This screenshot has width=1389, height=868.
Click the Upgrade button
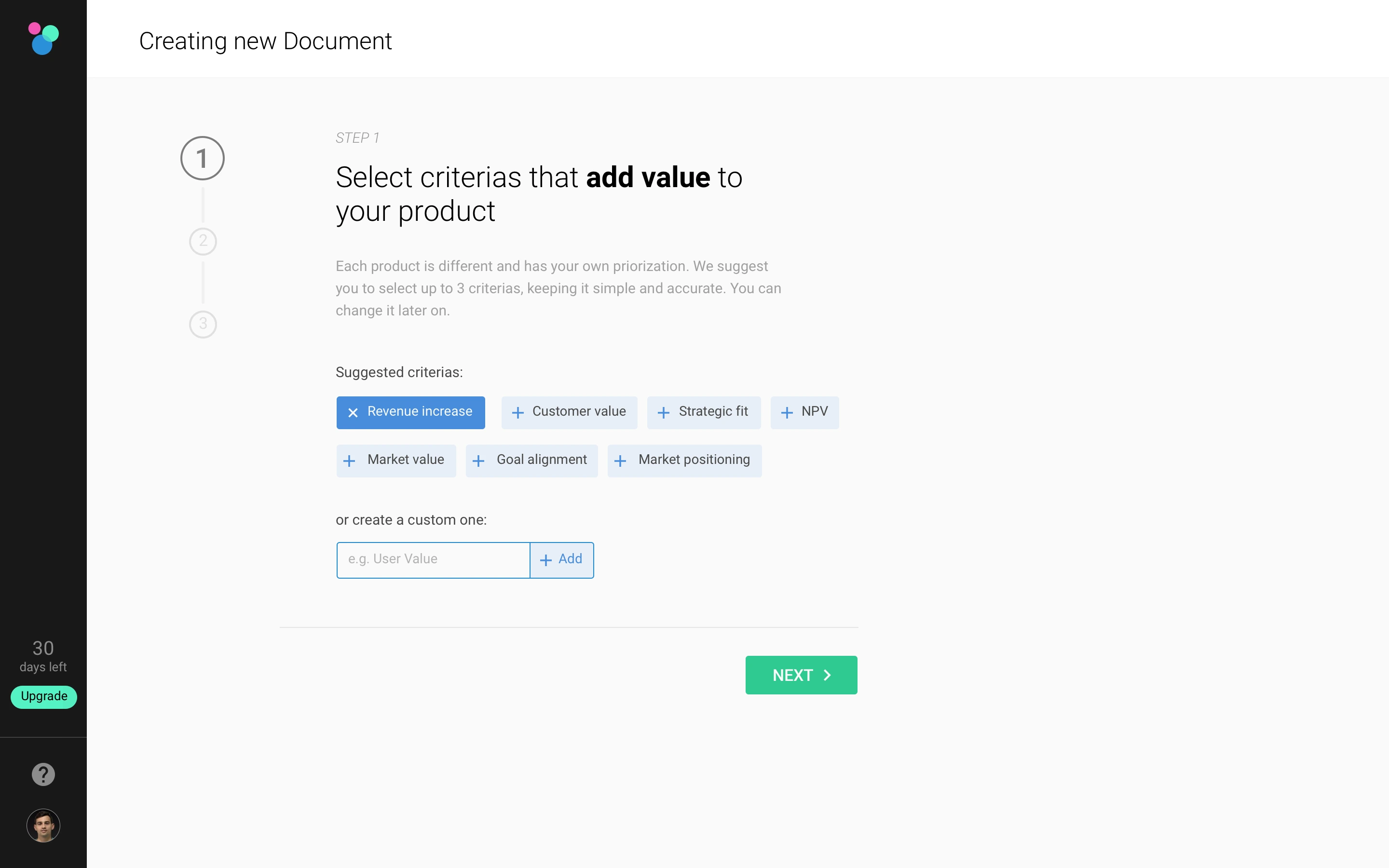point(43,696)
